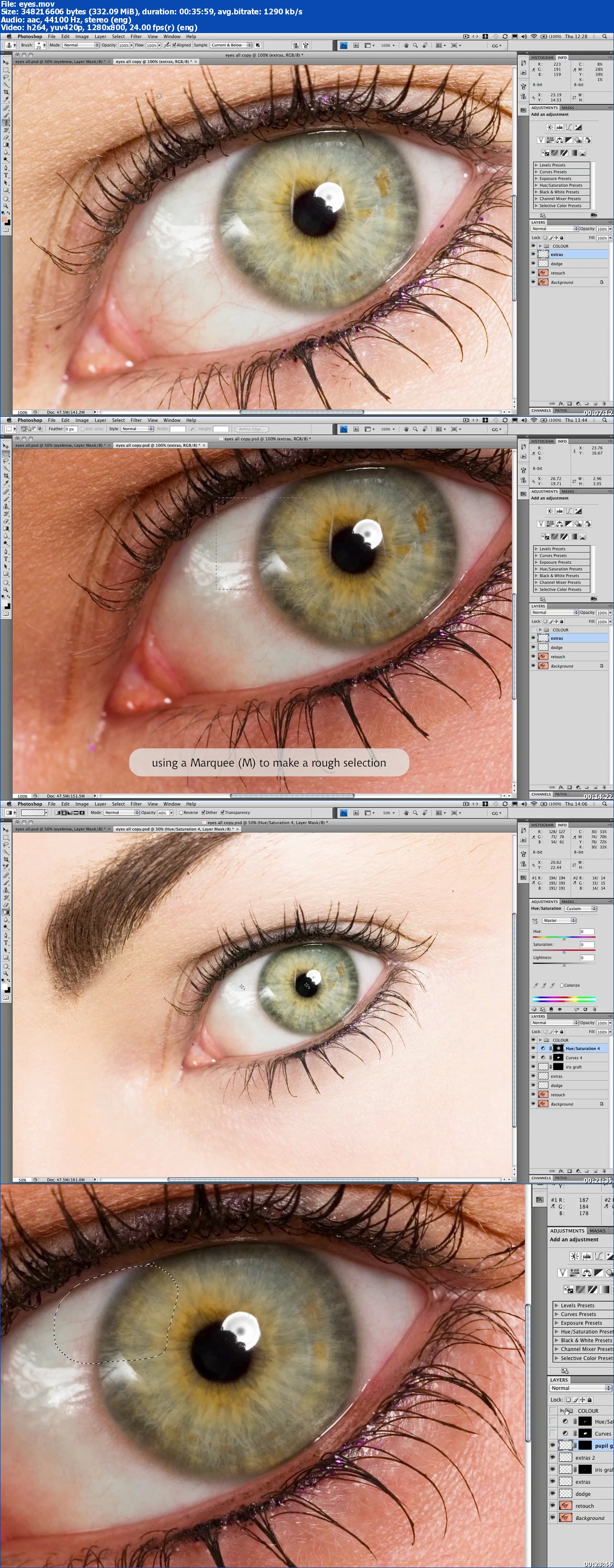Select Lasso tool in Thu 12:28 frame toolbox
Viewport: 614px width, 1568px height.
6,77
